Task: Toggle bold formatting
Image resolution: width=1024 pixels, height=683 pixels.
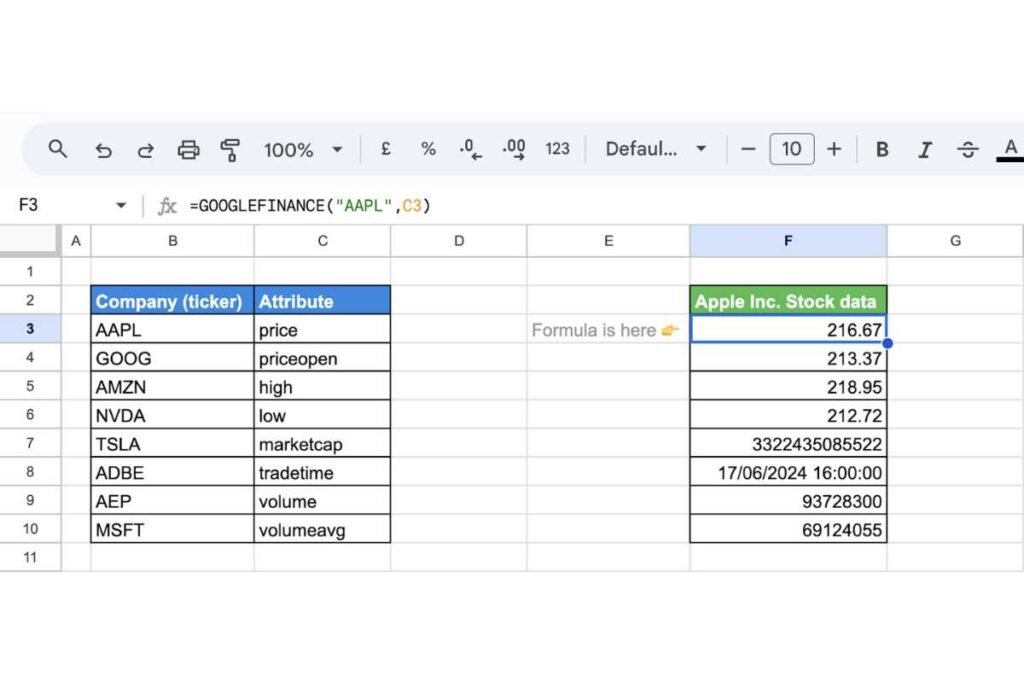Action: pyautogui.click(x=882, y=149)
